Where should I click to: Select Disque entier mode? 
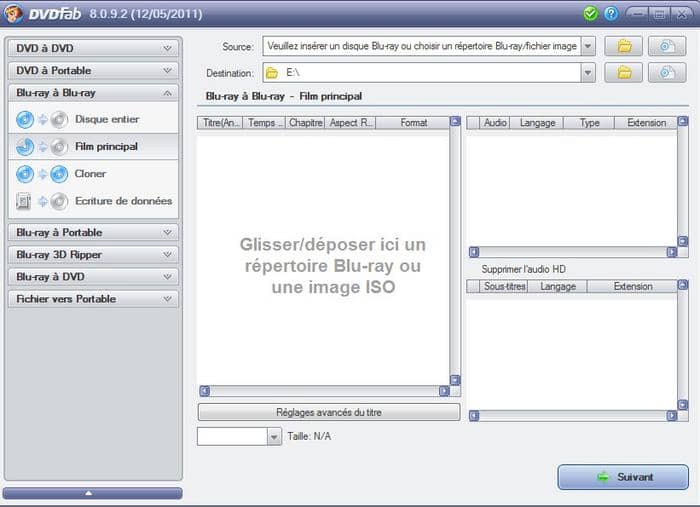(93, 120)
